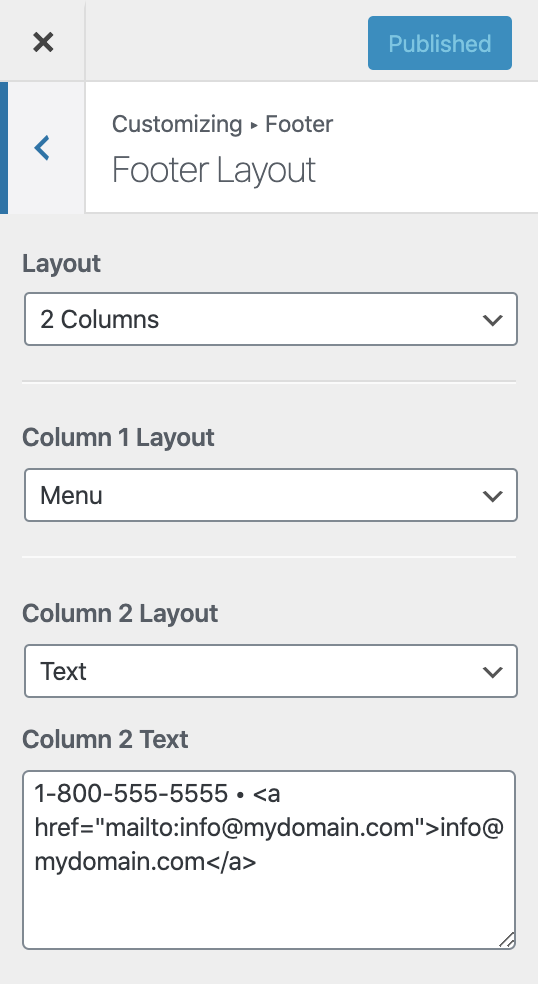
Task: Place cursor after the closing anchor tag
Action: (257, 862)
